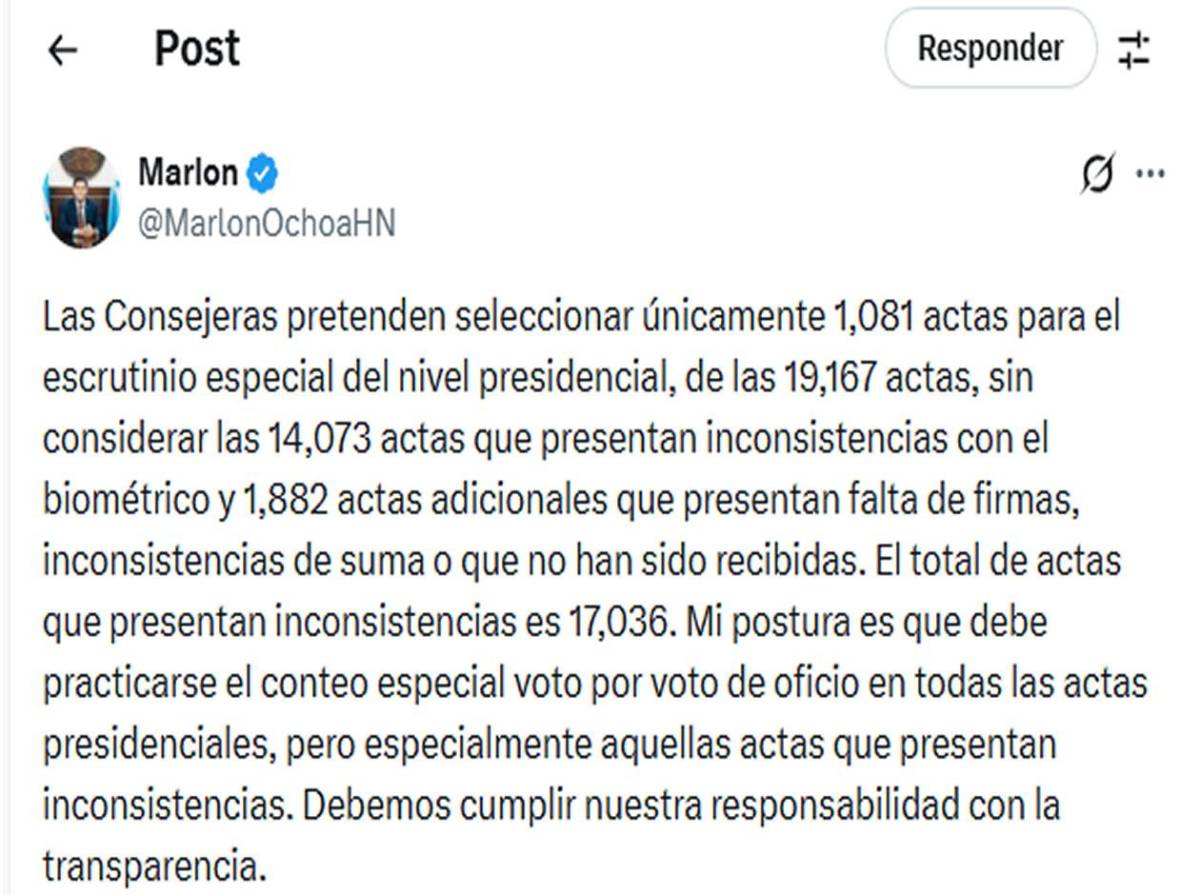
Task: Click the blue verified checkmark beside Marlon
Action: tap(262, 171)
